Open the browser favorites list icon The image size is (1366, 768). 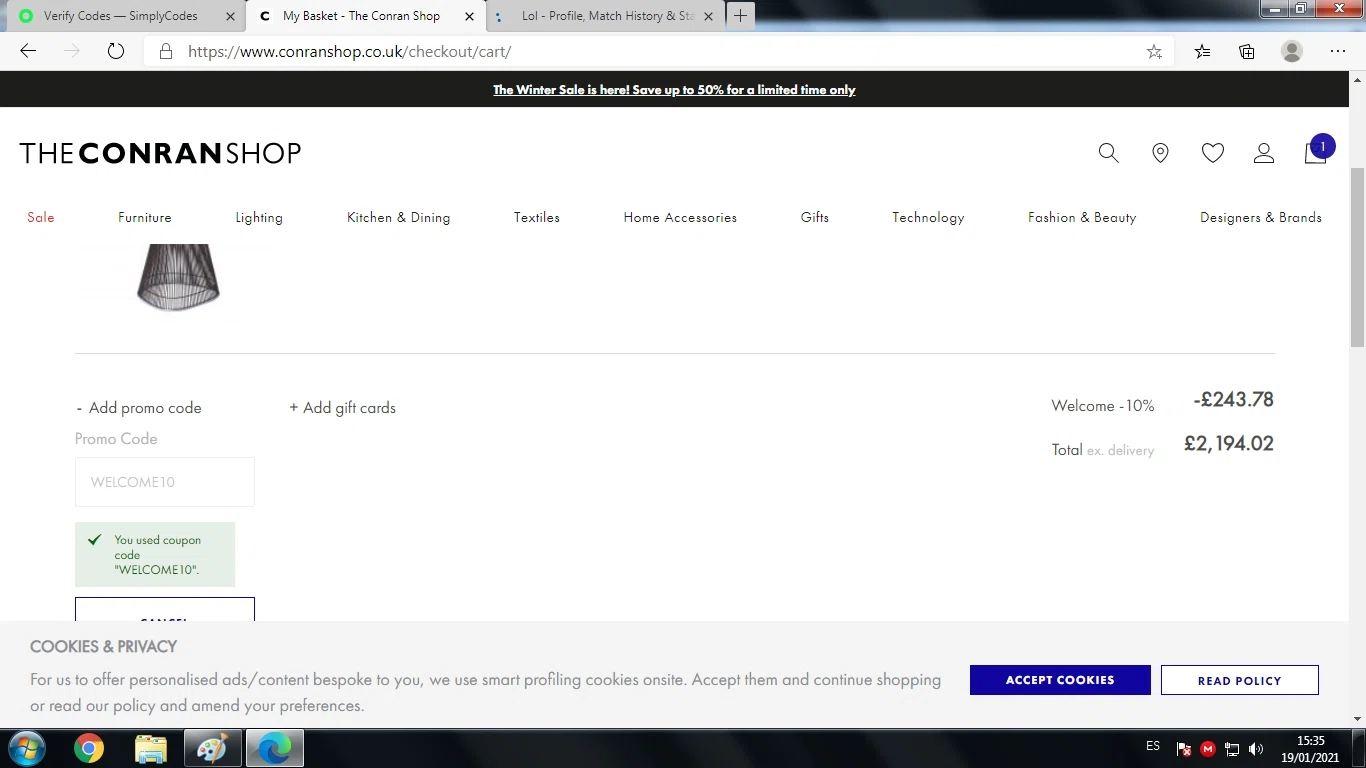point(1202,52)
